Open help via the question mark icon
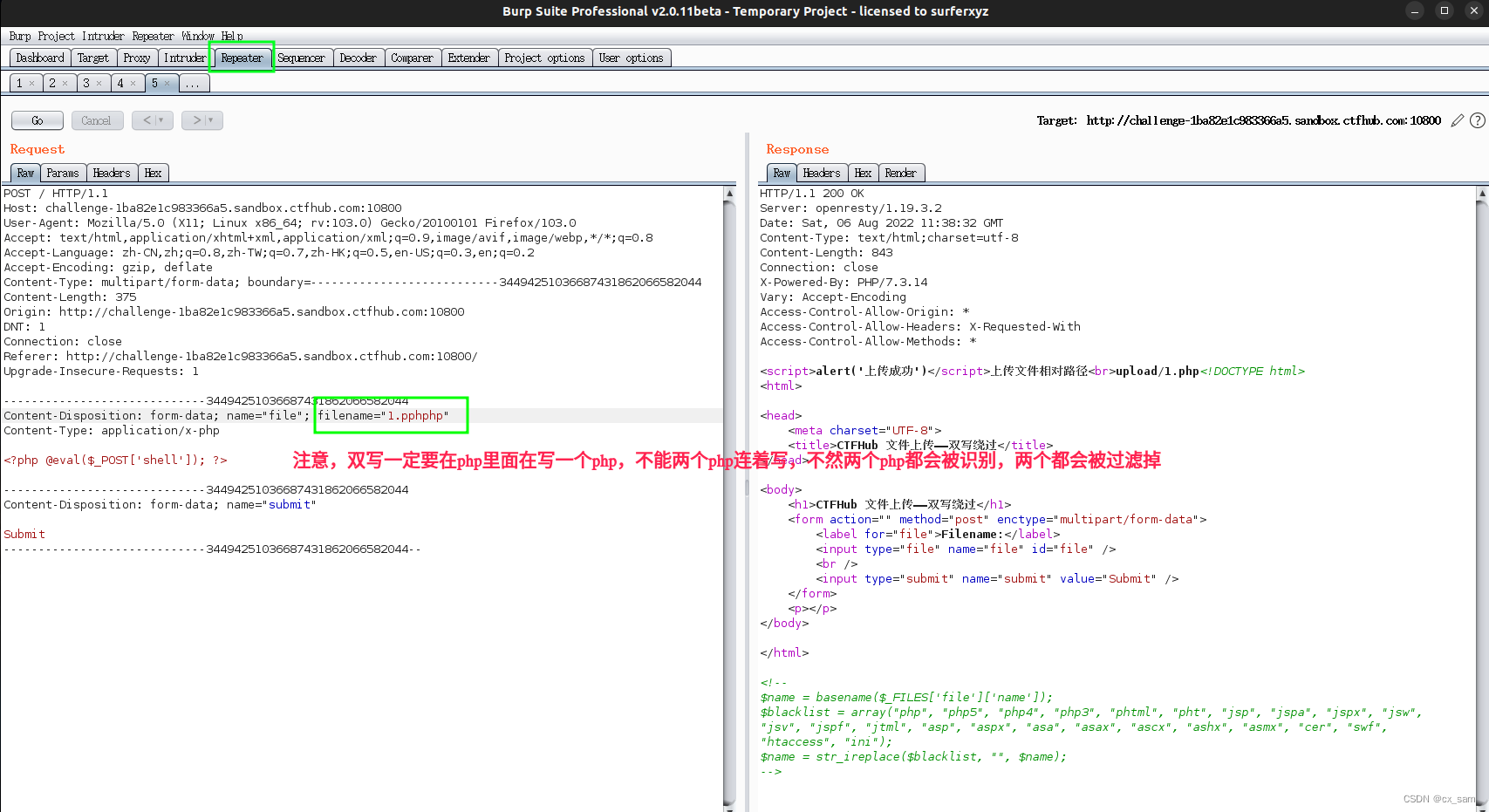1489x812 pixels. 1478,120
